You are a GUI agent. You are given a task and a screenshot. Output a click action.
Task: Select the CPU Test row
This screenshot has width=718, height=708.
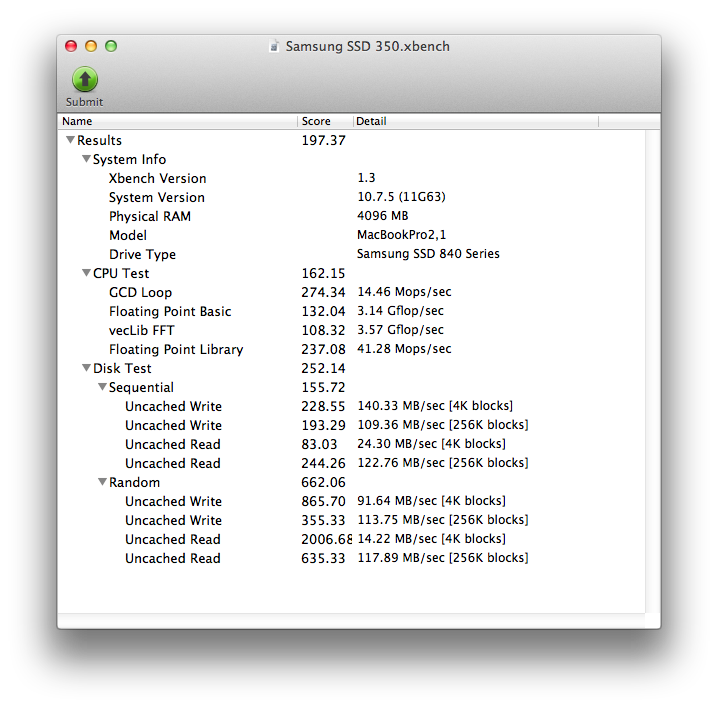(352, 273)
